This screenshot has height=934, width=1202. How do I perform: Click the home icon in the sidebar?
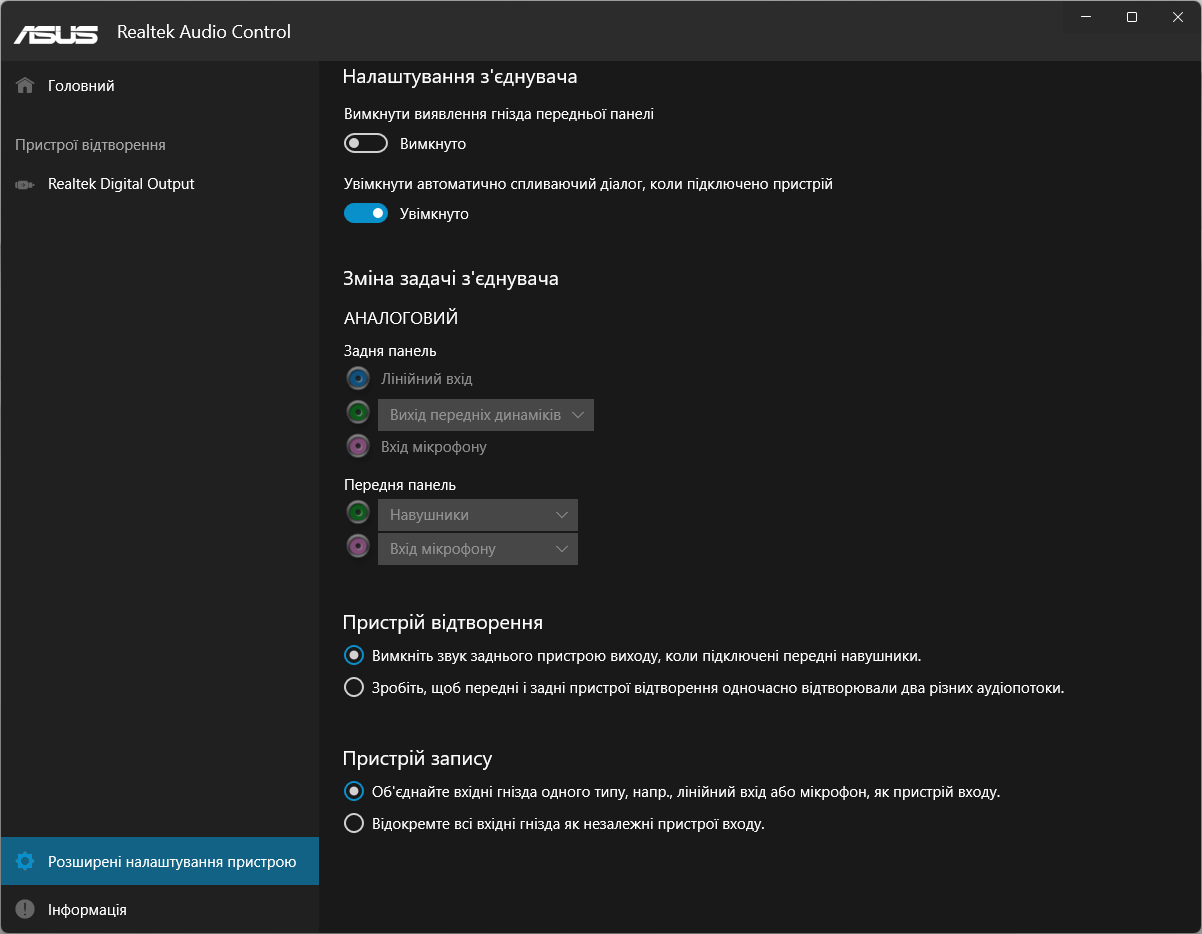tap(26, 86)
